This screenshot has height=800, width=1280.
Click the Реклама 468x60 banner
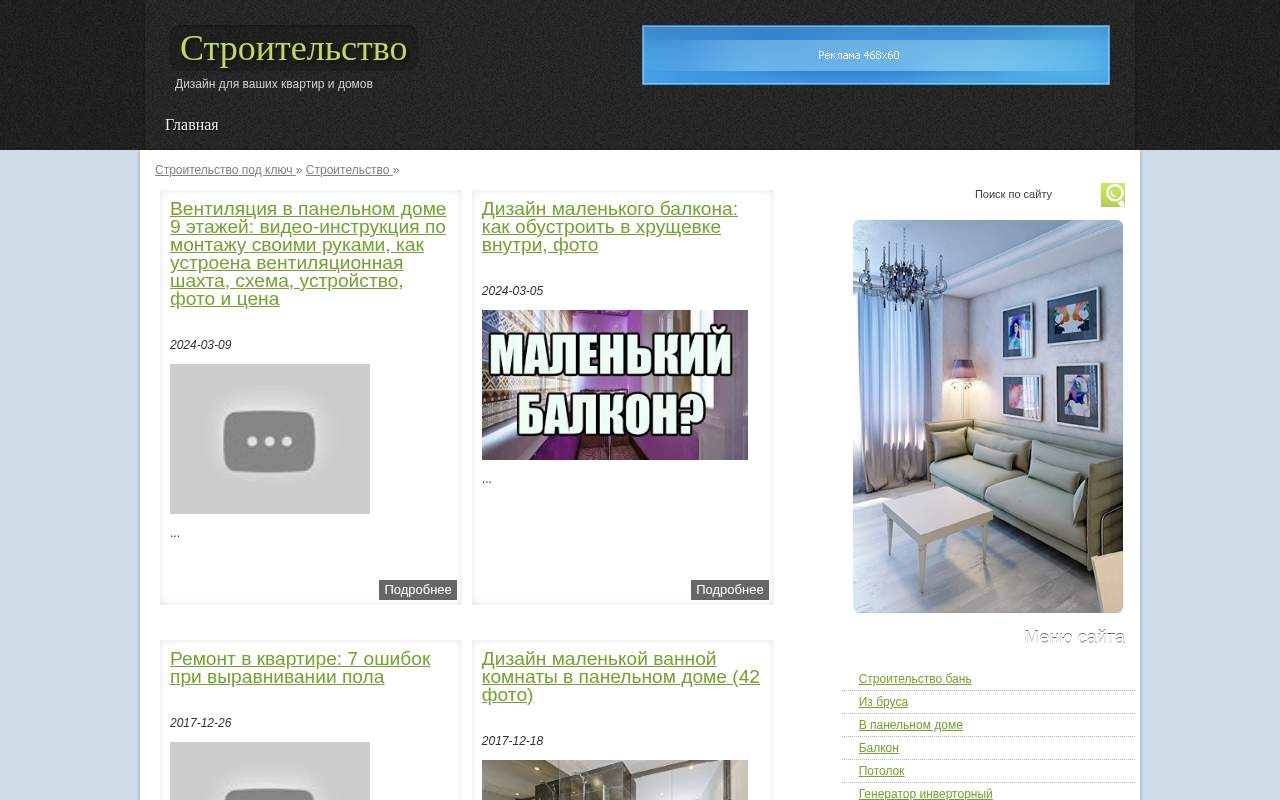tap(876, 55)
